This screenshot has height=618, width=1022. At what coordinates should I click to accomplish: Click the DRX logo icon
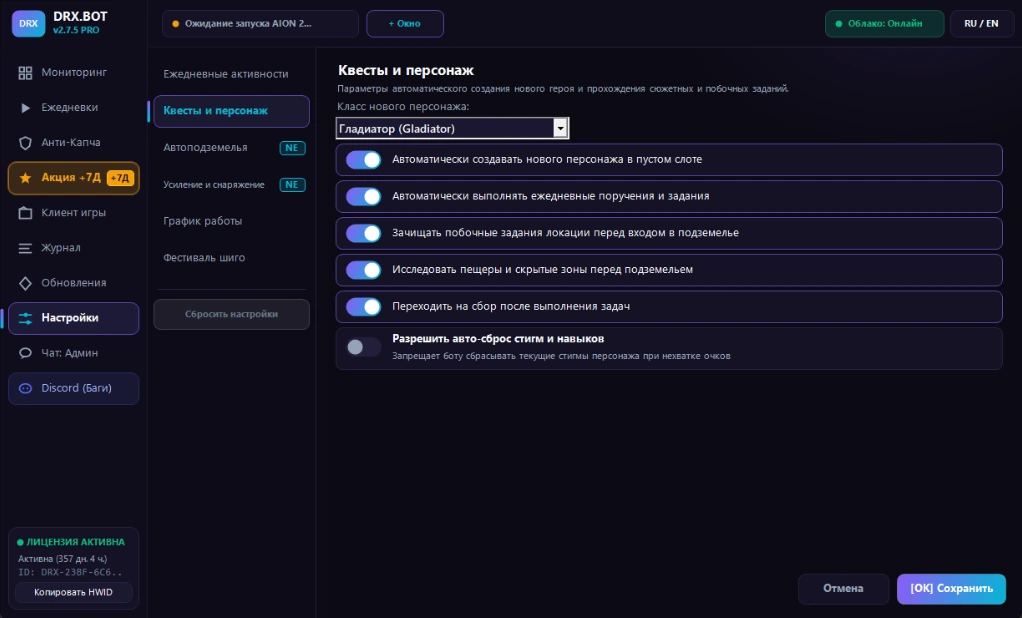[28, 23]
